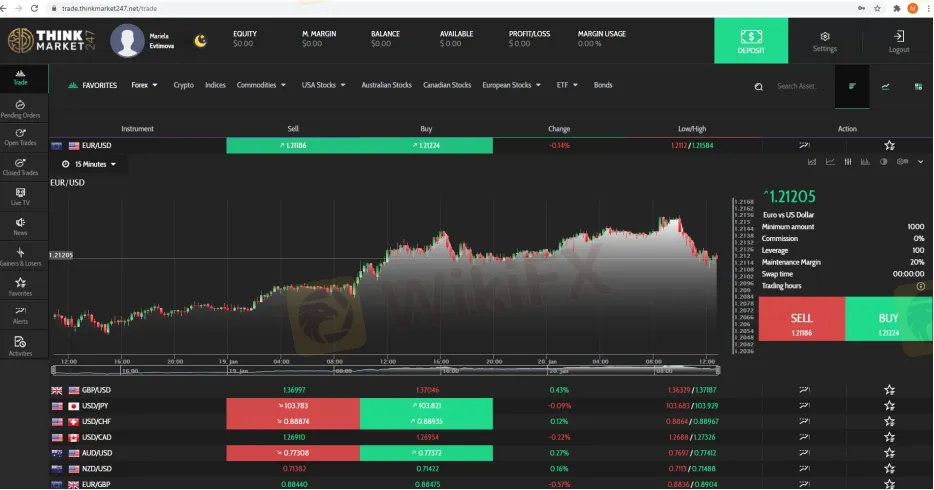Open Live TV from the sidebar
Screen dimensions: 934x490
tap(20, 195)
